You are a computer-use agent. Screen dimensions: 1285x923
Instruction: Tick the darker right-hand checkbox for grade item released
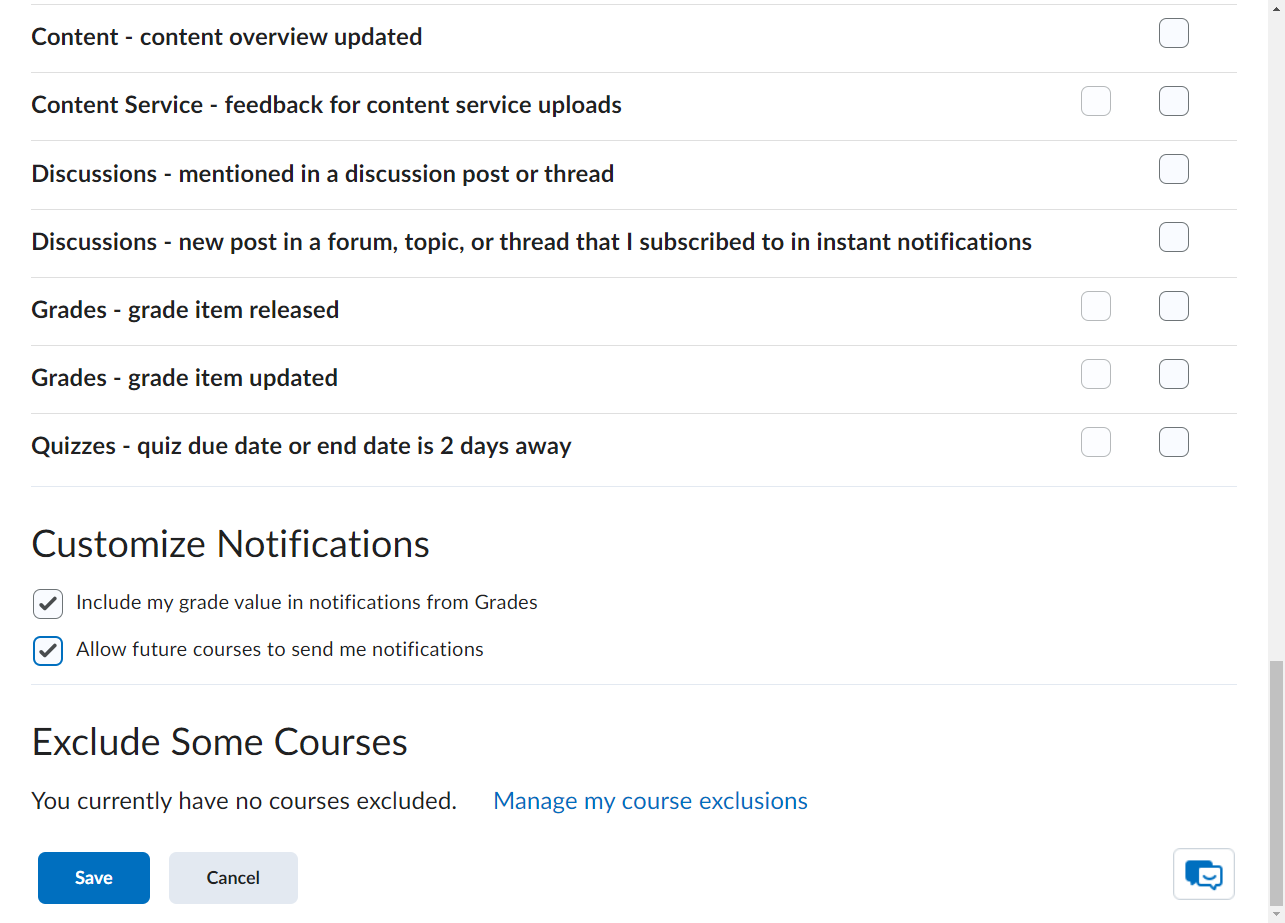click(1174, 306)
